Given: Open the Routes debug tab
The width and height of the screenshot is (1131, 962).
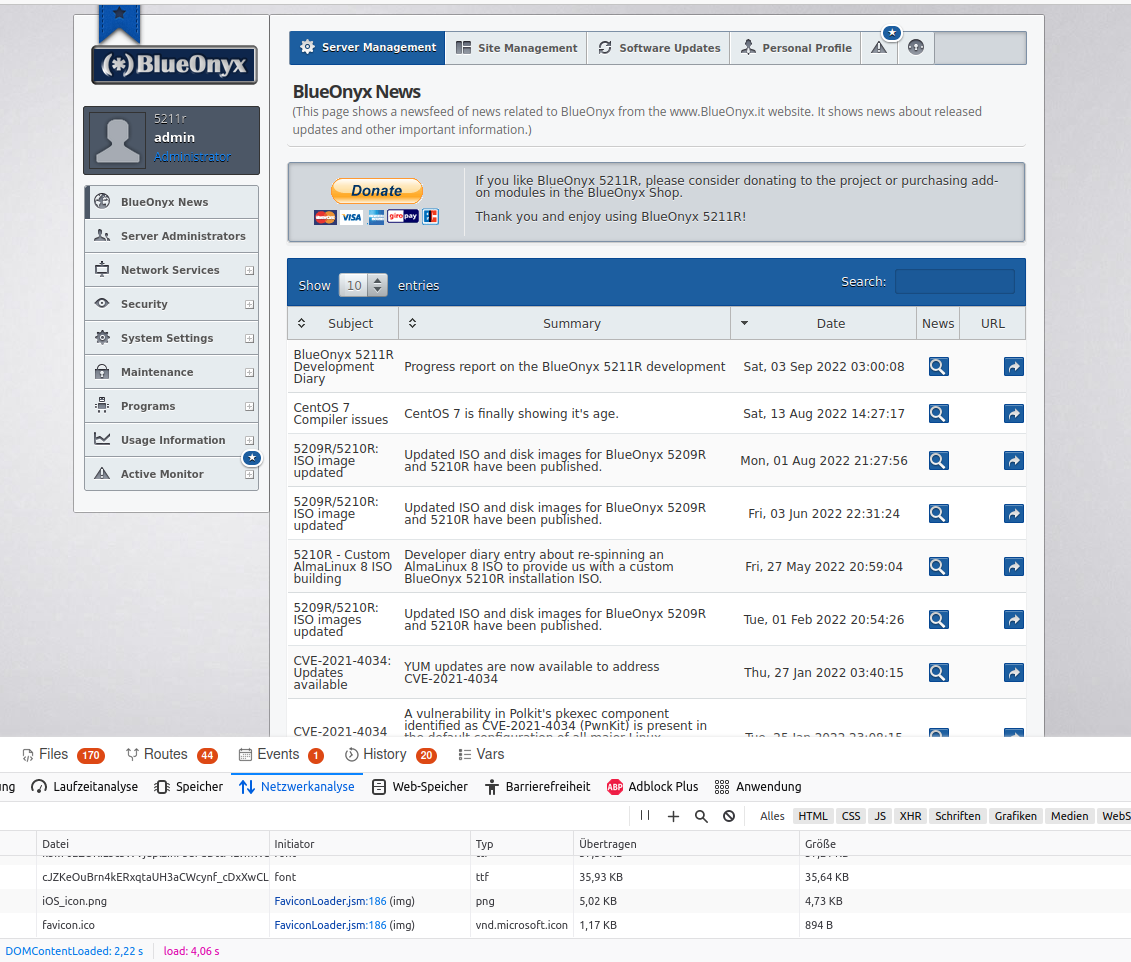Looking at the screenshot, I should [x=171, y=754].
